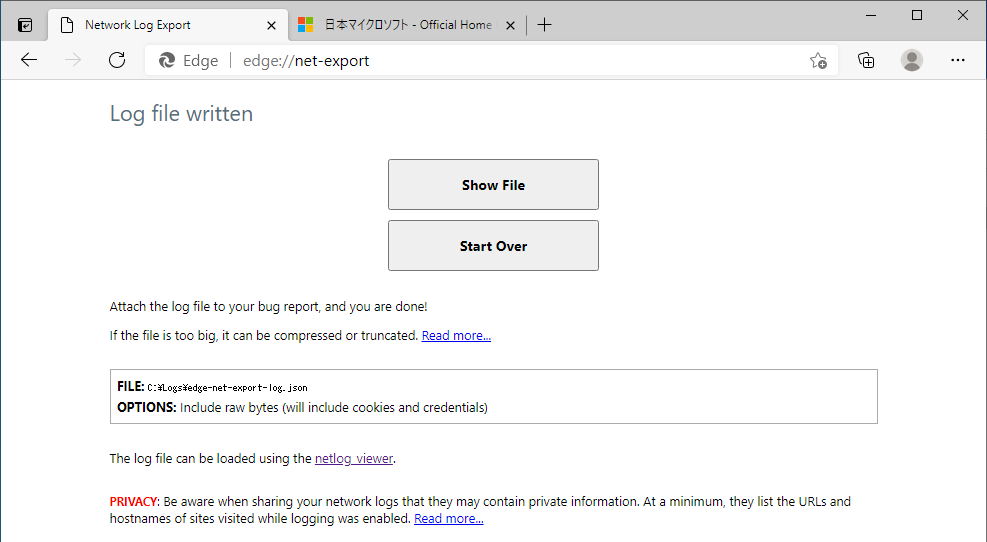
Task: Open Settings and more ellipsis menu
Action: 958,60
